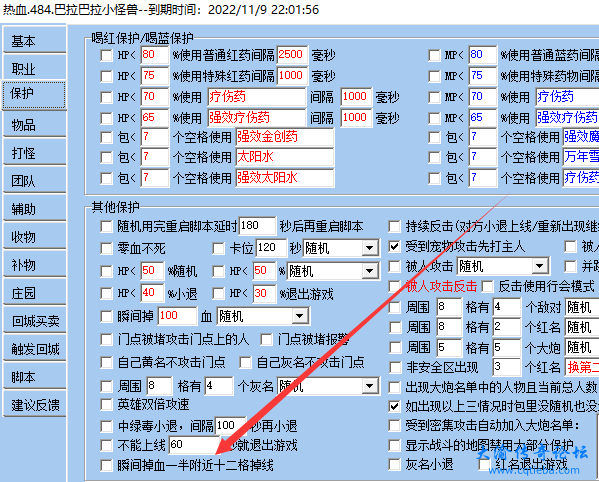The image size is (599, 482).
Task: Open the 物品 tab
Action: pyautogui.click(x=34, y=124)
